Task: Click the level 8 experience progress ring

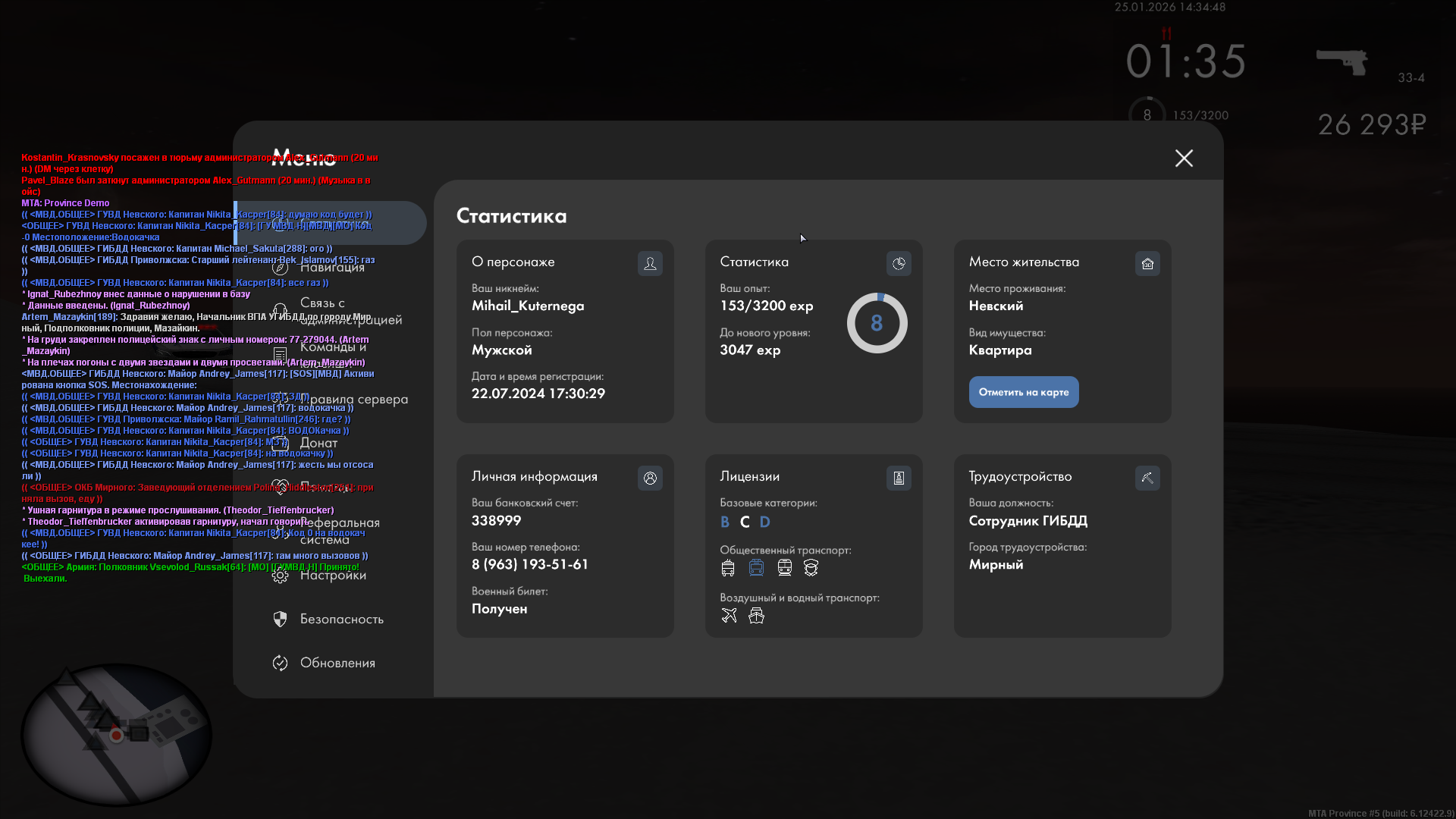Action: click(877, 323)
